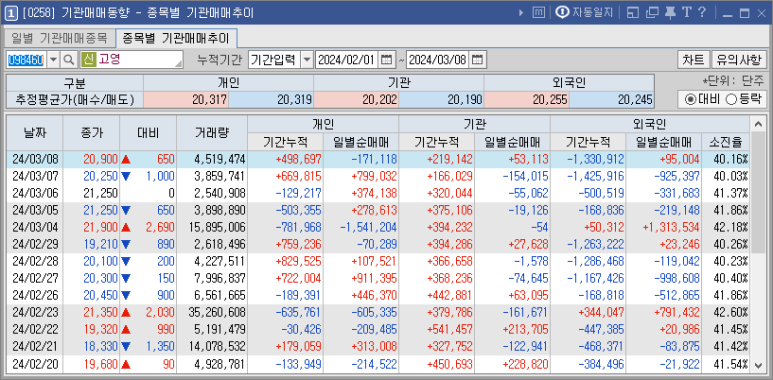Image resolution: width=773 pixels, height=380 pixels.
Task: Click the window layout icon beside 자동일지
Action: [x=632, y=13]
